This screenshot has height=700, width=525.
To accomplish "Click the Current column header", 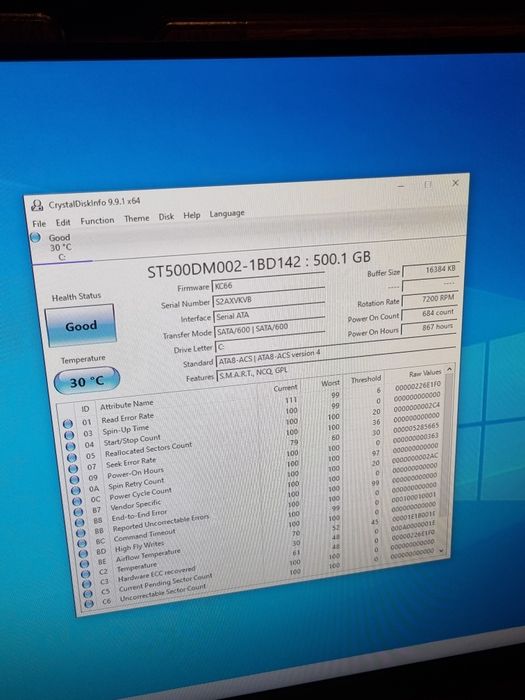I will [285, 388].
